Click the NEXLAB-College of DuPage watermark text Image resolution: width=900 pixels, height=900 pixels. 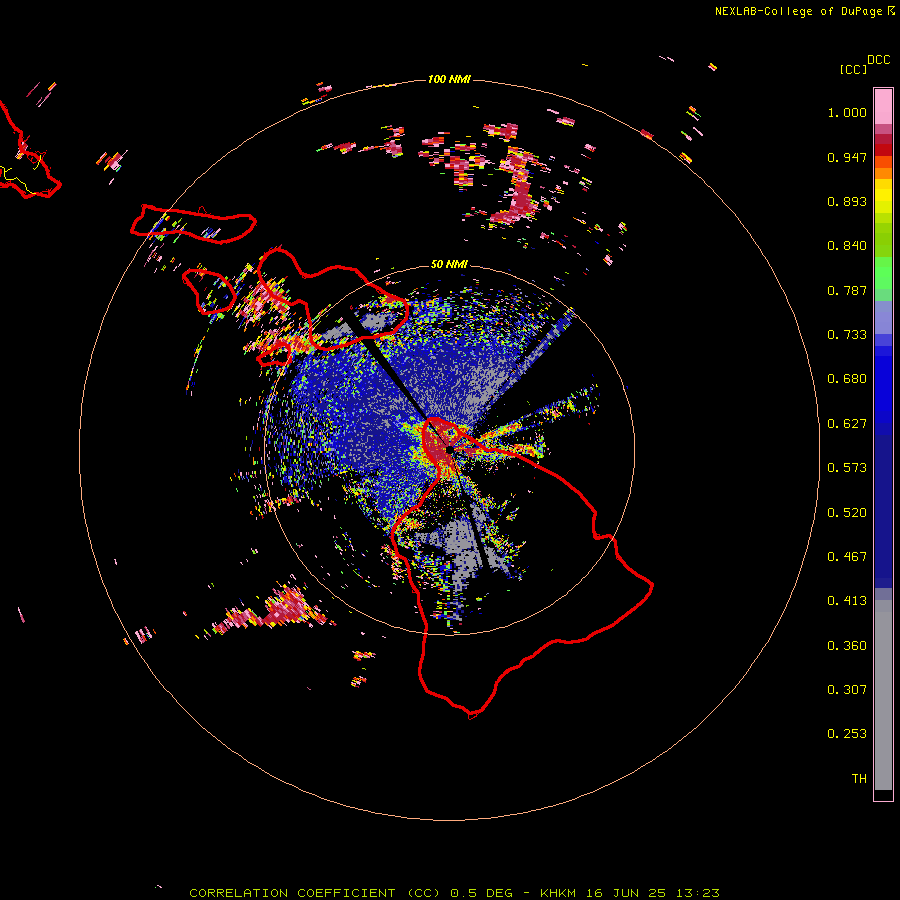pyautogui.click(x=804, y=11)
